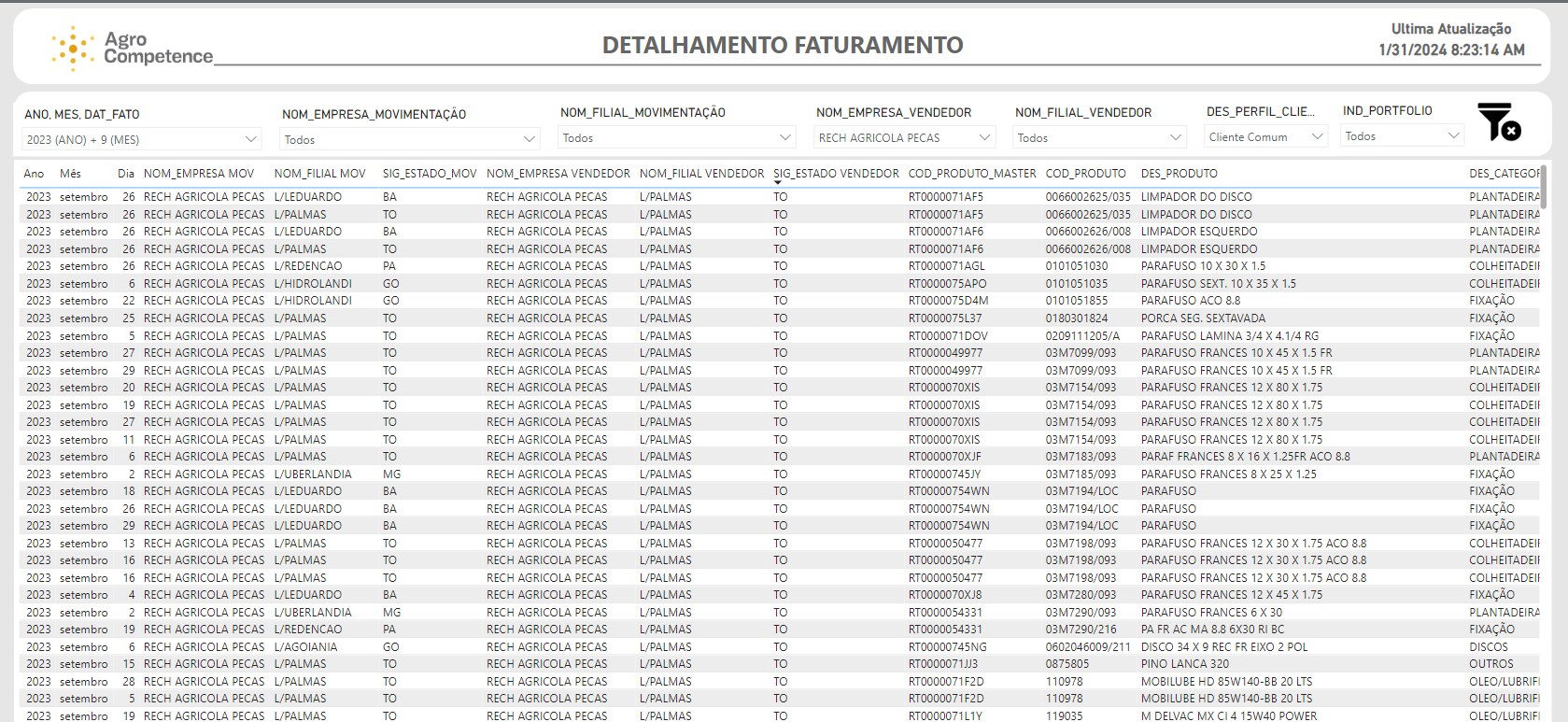Select cell 0209111205/A
The height and width of the screenshot is (722, 1568).
coord(1081,336)
